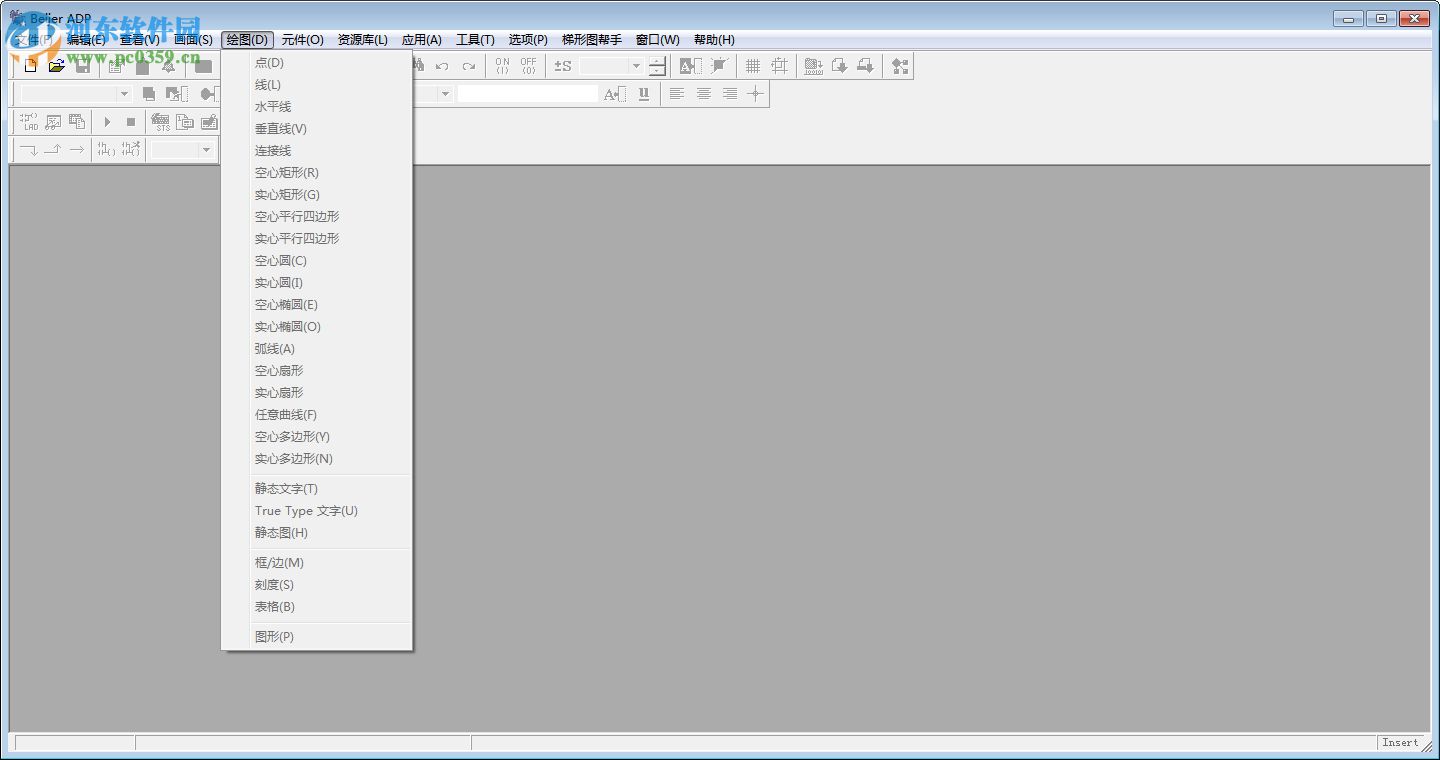Viewport: 1440px width, 760px height.
Task: Click the compile icon beside the grid icons
Action: click(x=814, y=66)
